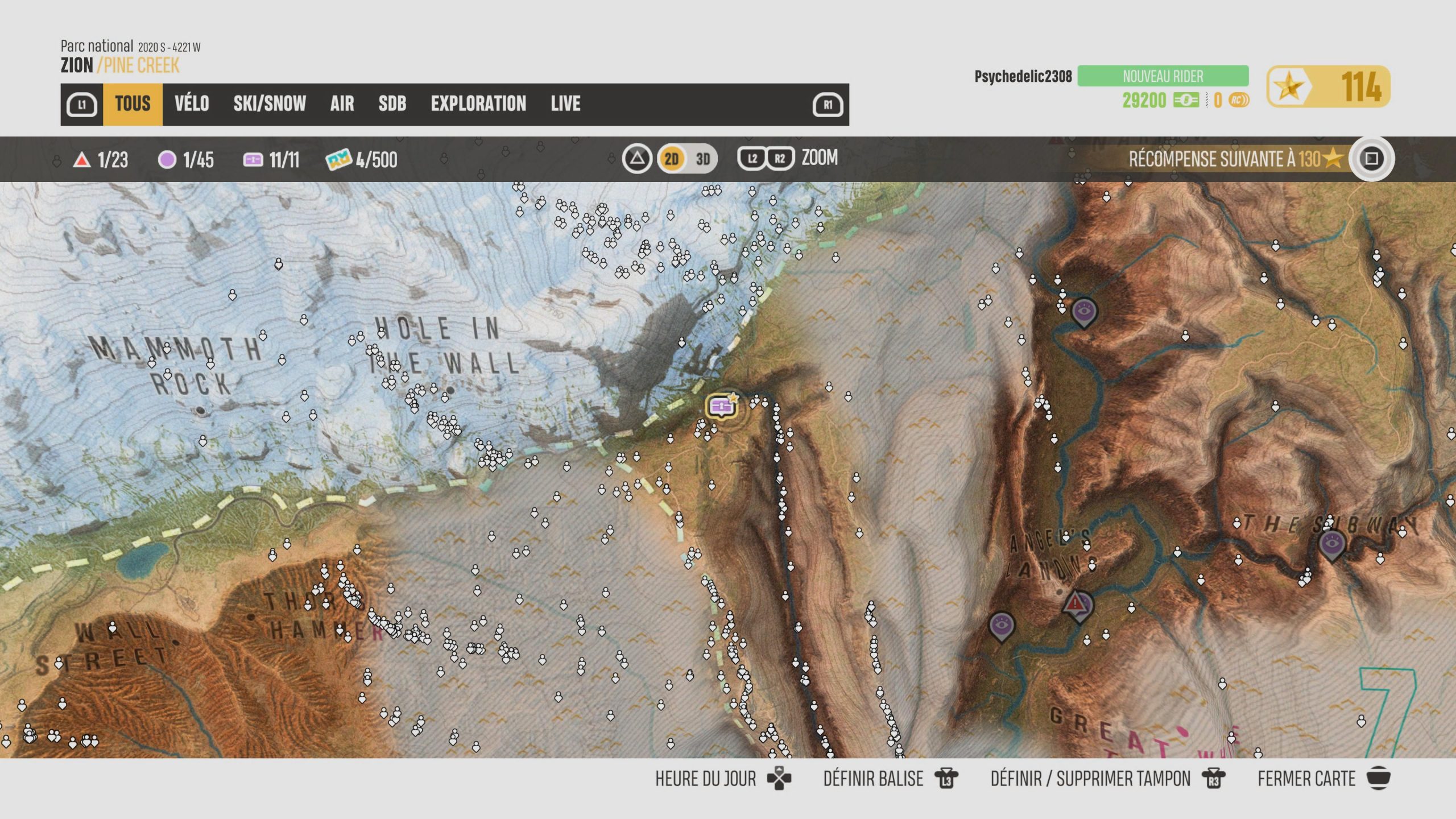Click the WALL STREET map label

(101, 648)
